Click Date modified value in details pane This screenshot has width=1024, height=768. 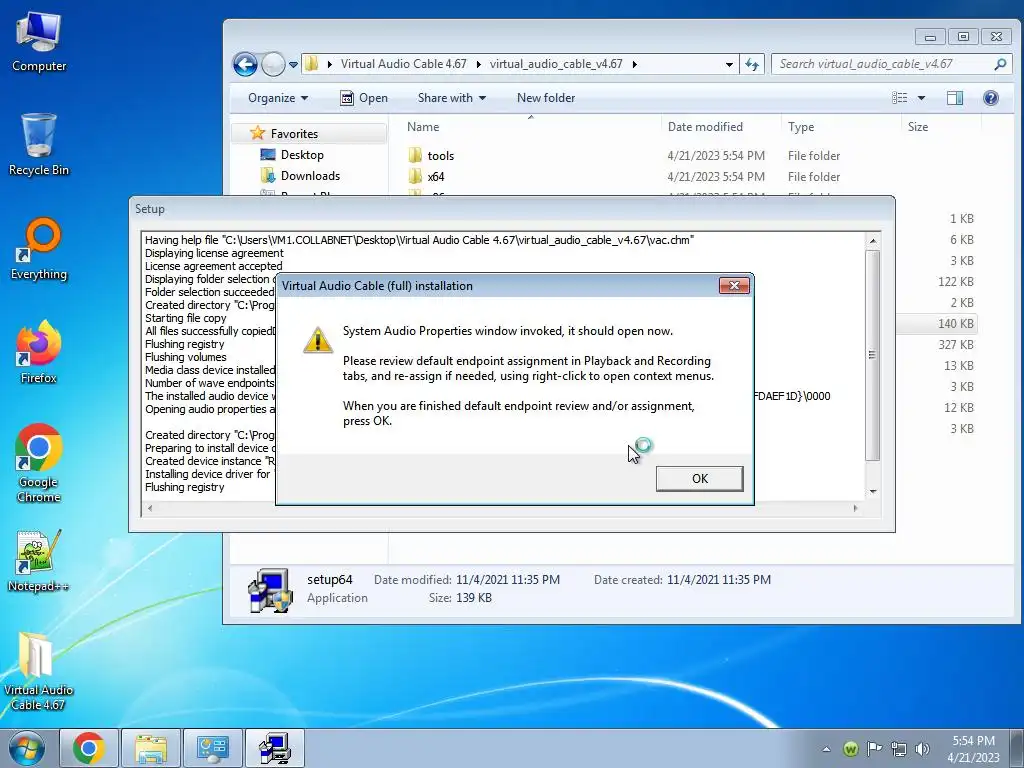pyautogui.click(x=508, y=580)
